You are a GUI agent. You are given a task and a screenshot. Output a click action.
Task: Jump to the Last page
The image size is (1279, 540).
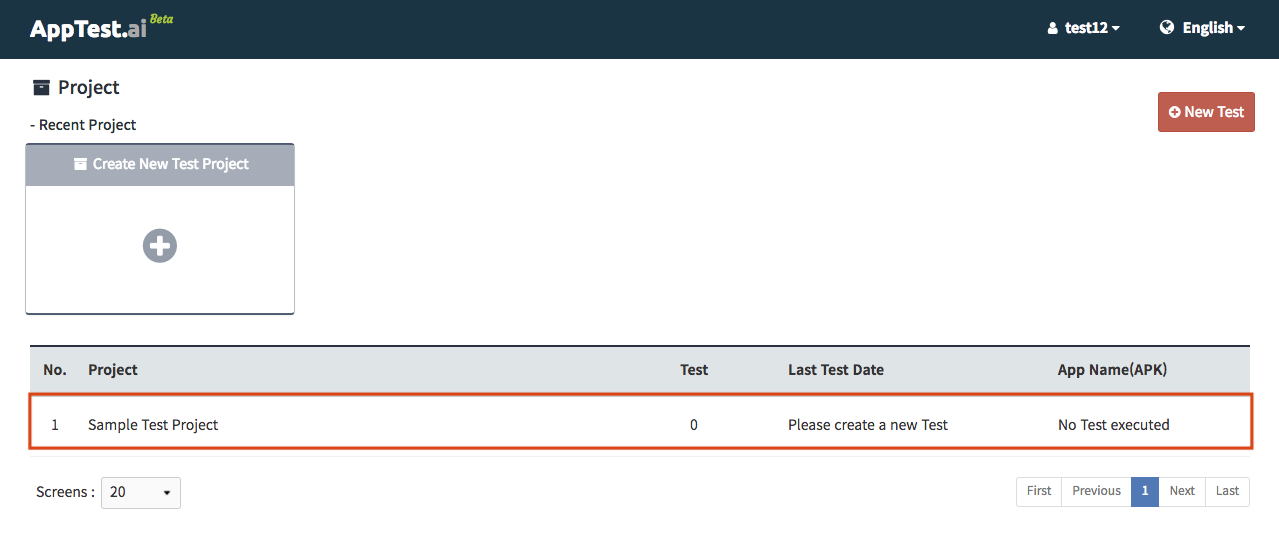[x=1227, y=491]
